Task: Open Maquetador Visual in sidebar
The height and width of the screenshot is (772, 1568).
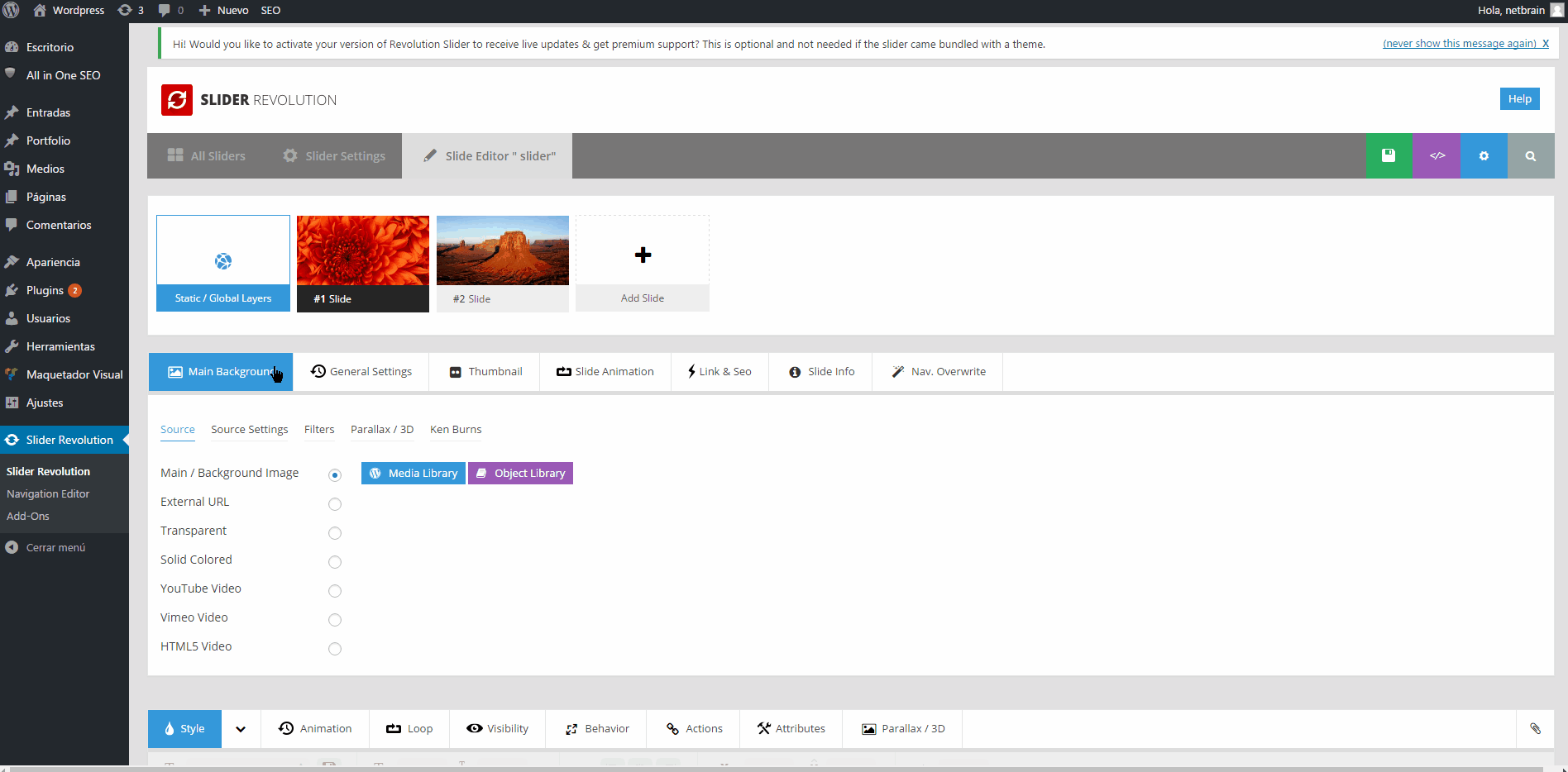Action: pos(74,374)
